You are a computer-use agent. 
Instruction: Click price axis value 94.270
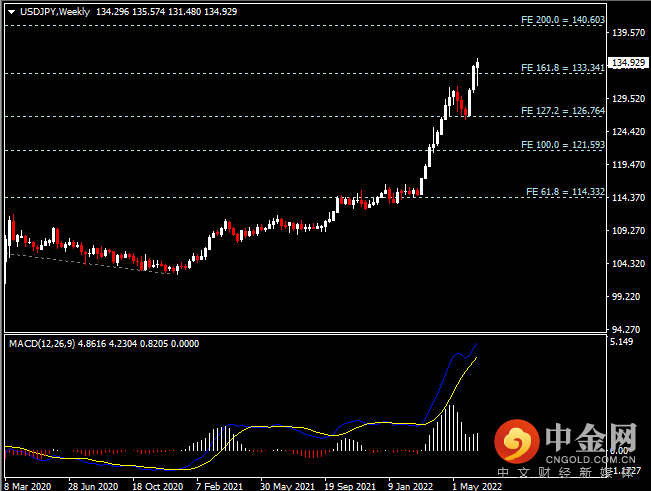point(626,330)
